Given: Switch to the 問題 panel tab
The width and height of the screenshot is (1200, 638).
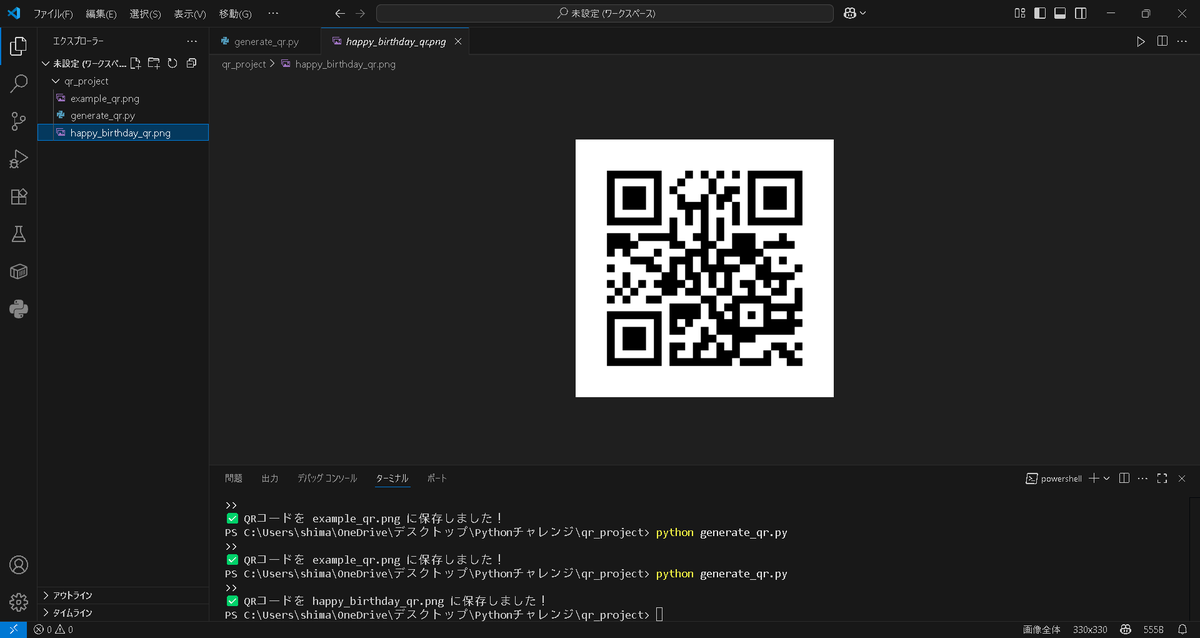Looking at the screenshot, I should 234,479.
